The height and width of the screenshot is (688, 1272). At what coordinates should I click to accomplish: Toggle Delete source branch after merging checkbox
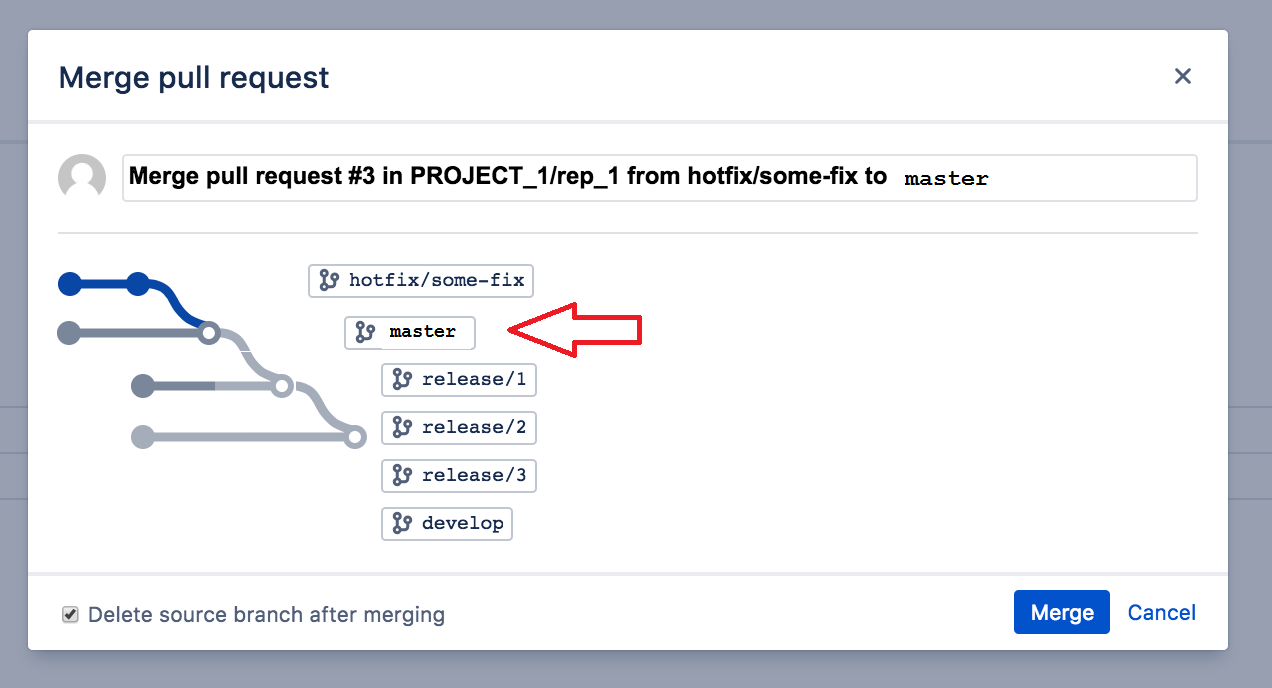pos(70,614)
